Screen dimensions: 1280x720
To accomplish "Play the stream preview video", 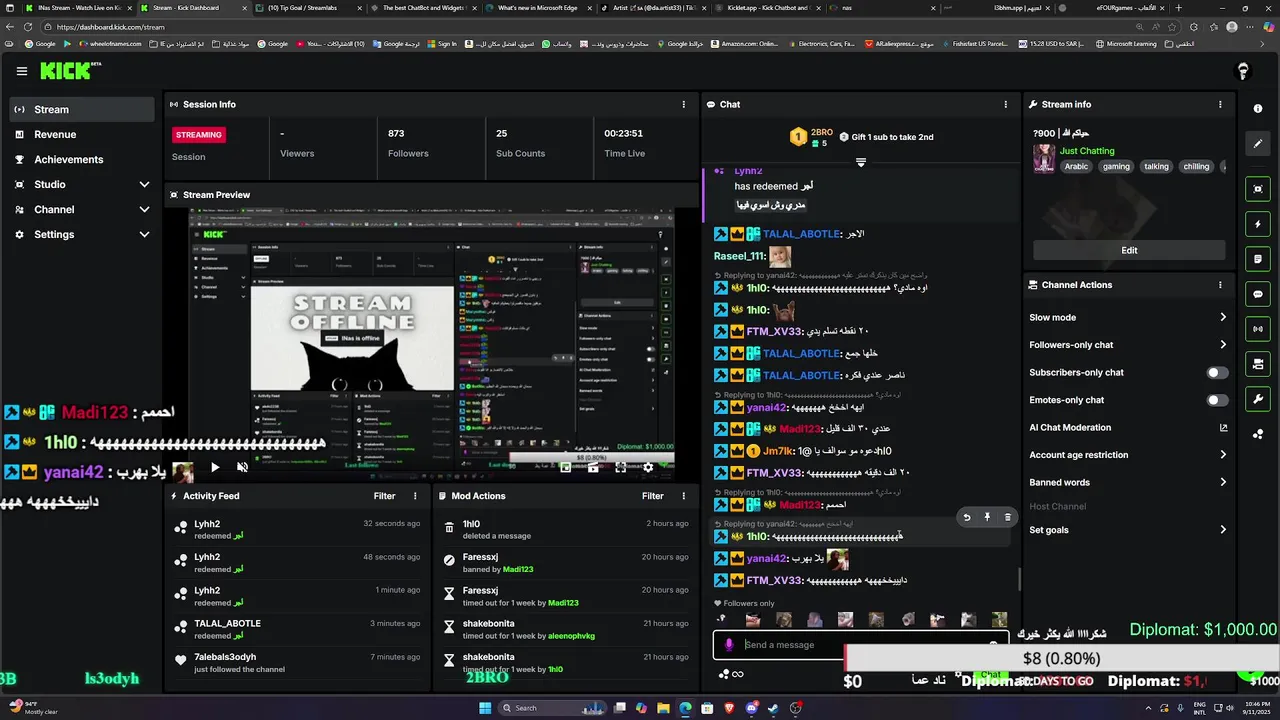I will (x=215, y=467).
